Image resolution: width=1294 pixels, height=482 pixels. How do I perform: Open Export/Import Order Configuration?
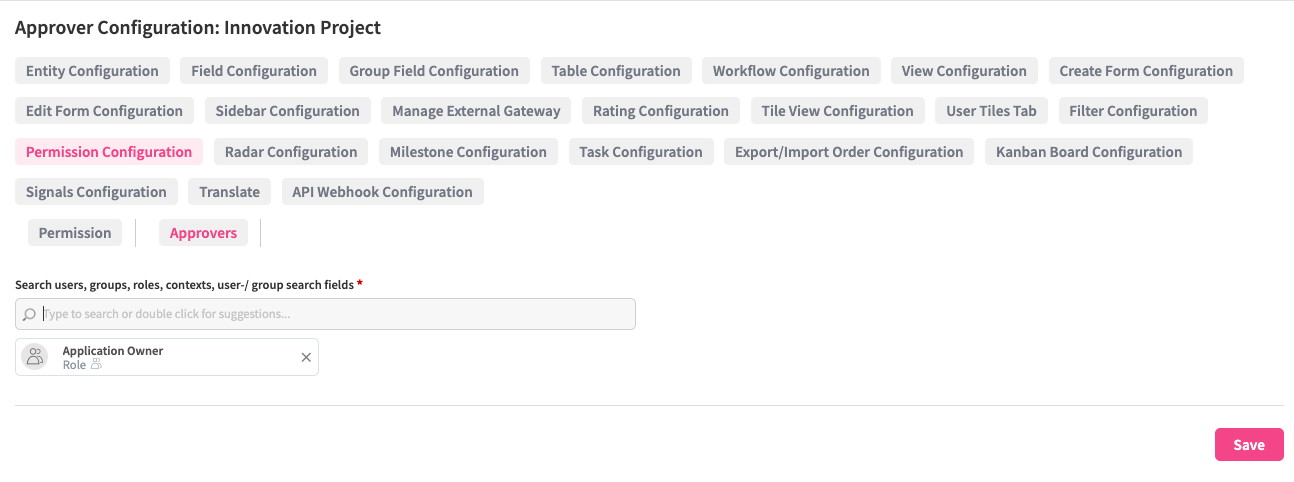point(848,152)
